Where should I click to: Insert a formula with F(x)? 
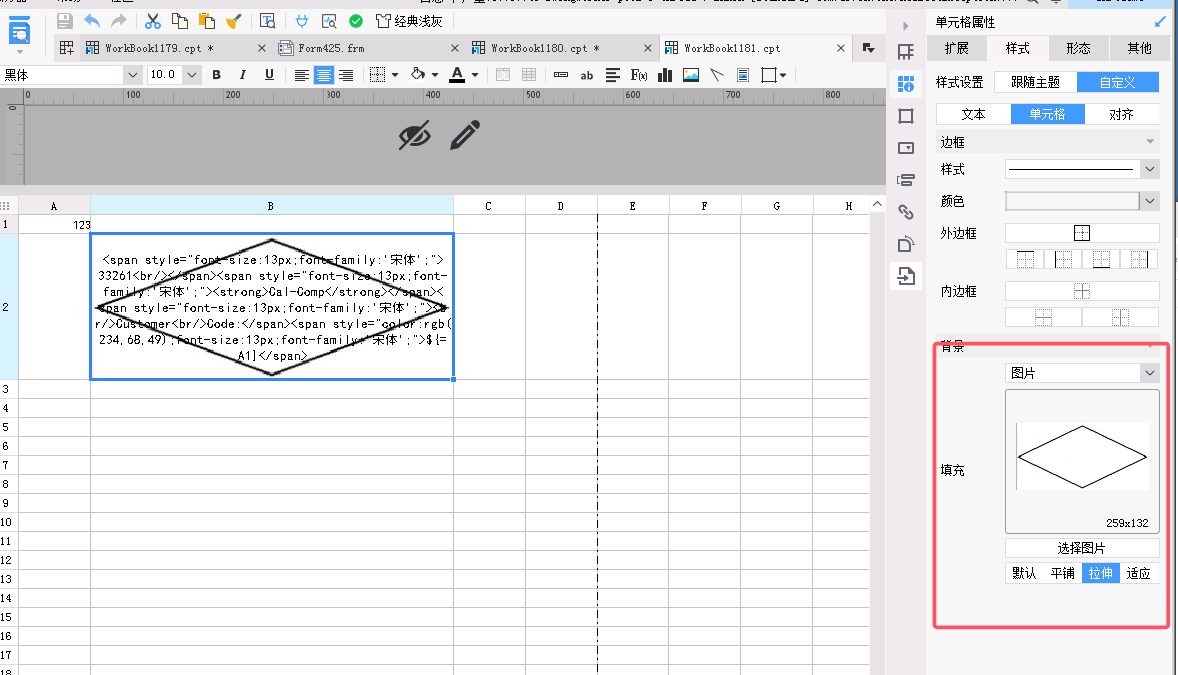pyautogui.click(x=639, y=74)
